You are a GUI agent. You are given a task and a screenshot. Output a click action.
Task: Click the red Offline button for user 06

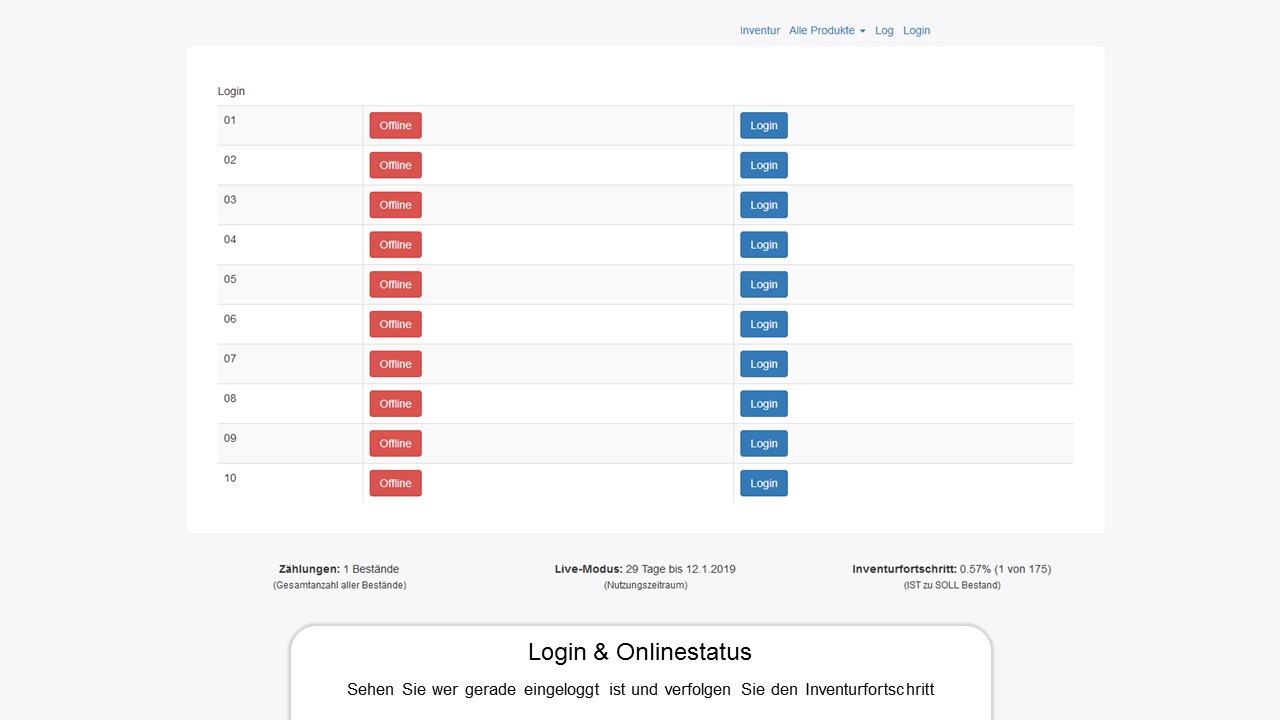coord(395,324)
